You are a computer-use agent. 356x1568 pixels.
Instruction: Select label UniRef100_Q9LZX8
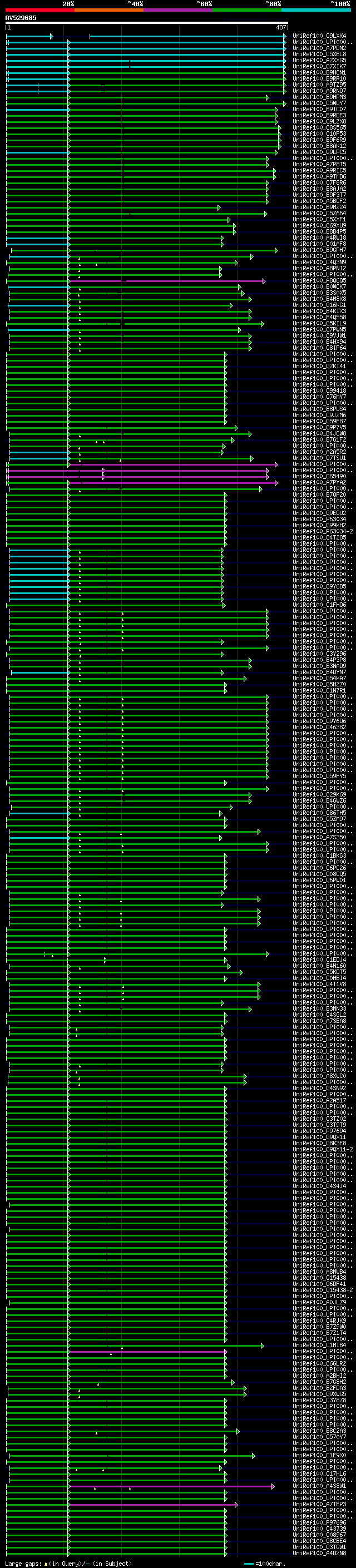tap(319, 122)
